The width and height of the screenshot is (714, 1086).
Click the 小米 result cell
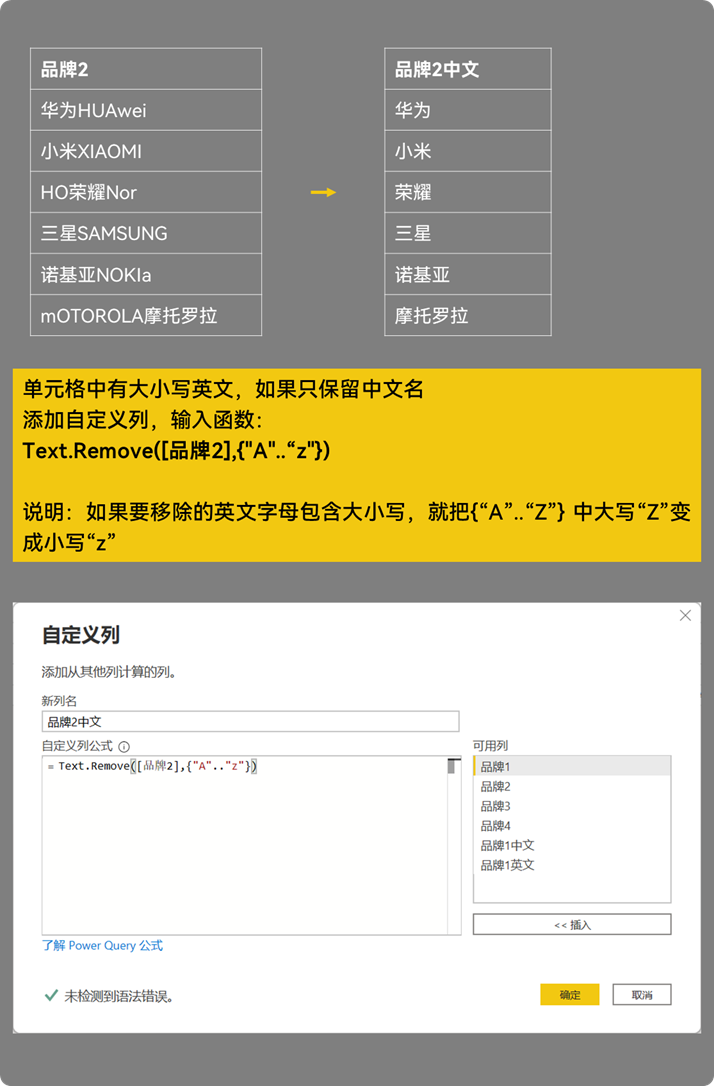(467, 151)
